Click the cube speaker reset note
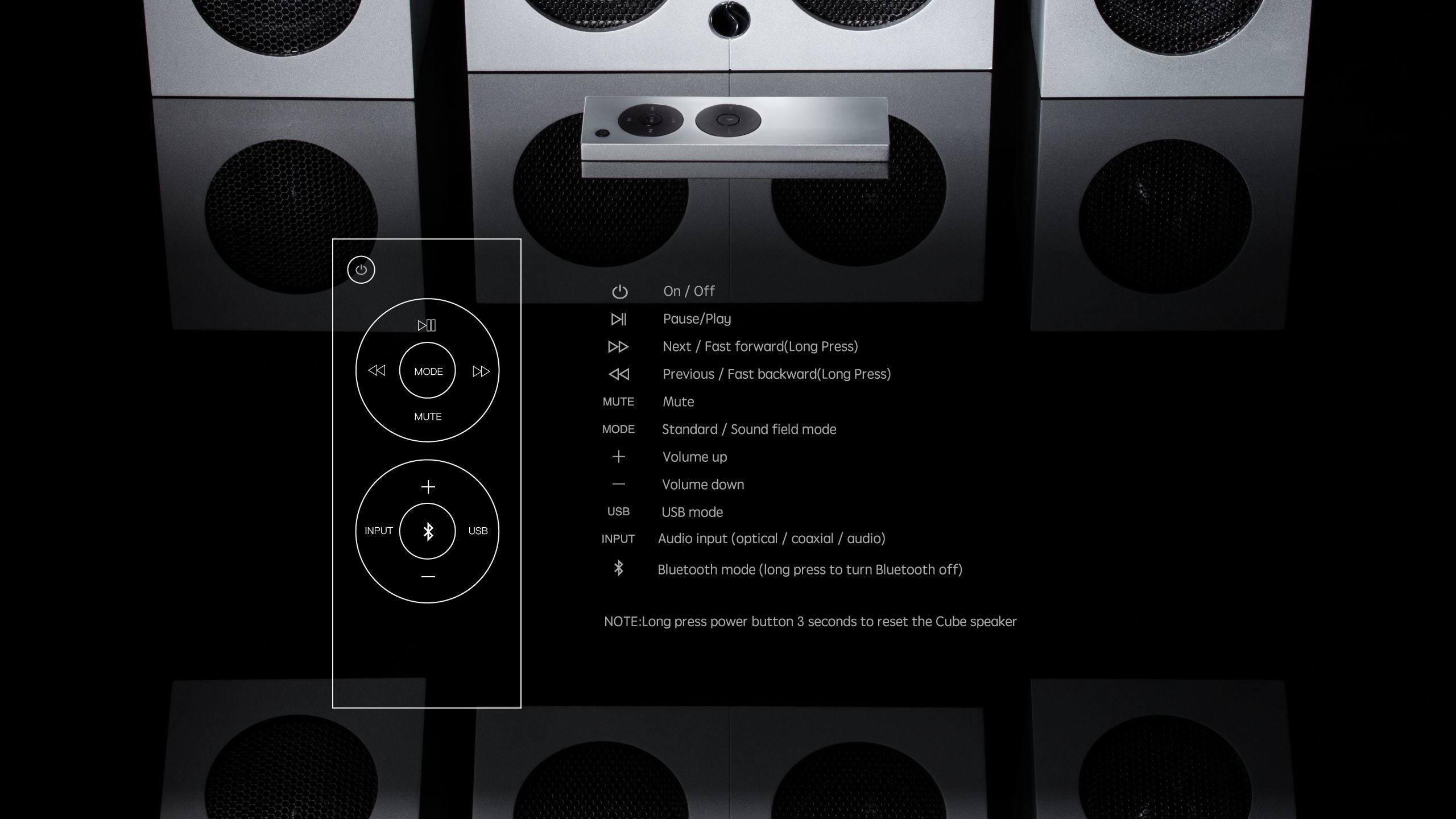 click(x=809, y=622)
